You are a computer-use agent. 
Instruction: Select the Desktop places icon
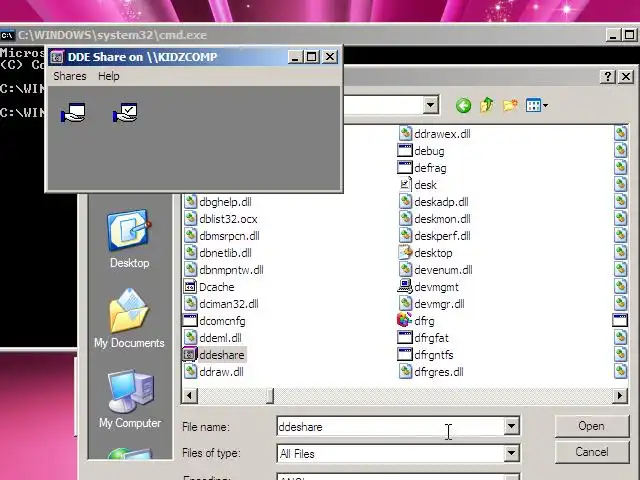click(129, 239)
